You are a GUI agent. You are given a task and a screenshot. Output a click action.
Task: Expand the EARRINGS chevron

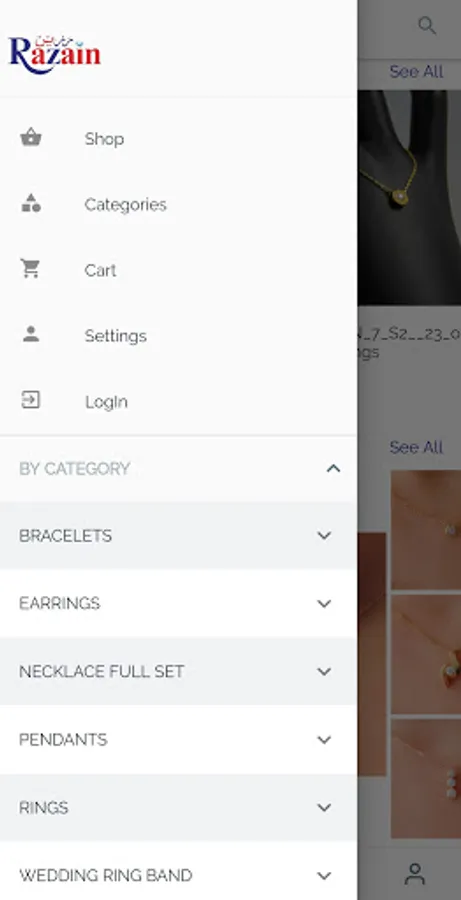pyautogui.click(x=324, y=604)
